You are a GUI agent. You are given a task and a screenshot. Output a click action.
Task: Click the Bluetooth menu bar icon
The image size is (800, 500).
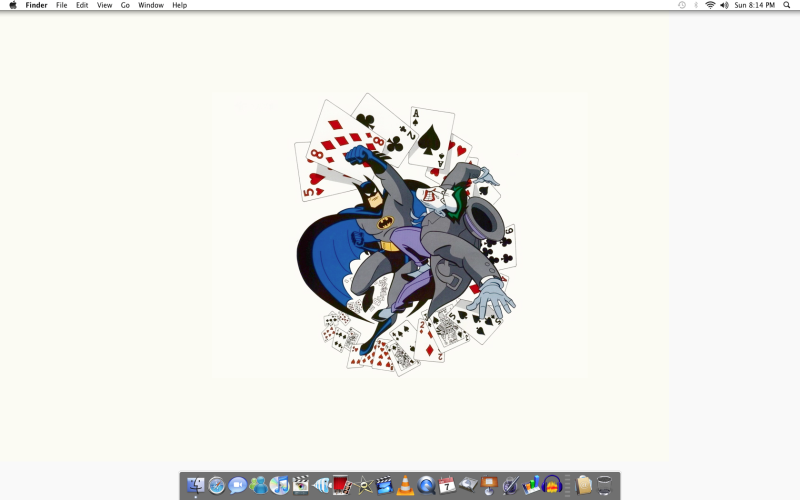pyautogui.click(x=696, y=5)
